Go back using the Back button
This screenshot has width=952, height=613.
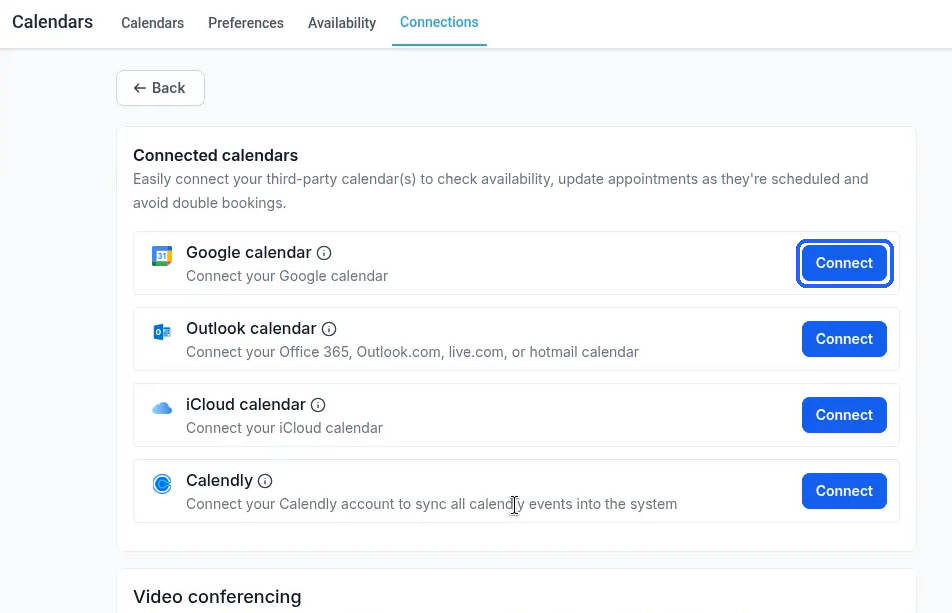(160, 88)
